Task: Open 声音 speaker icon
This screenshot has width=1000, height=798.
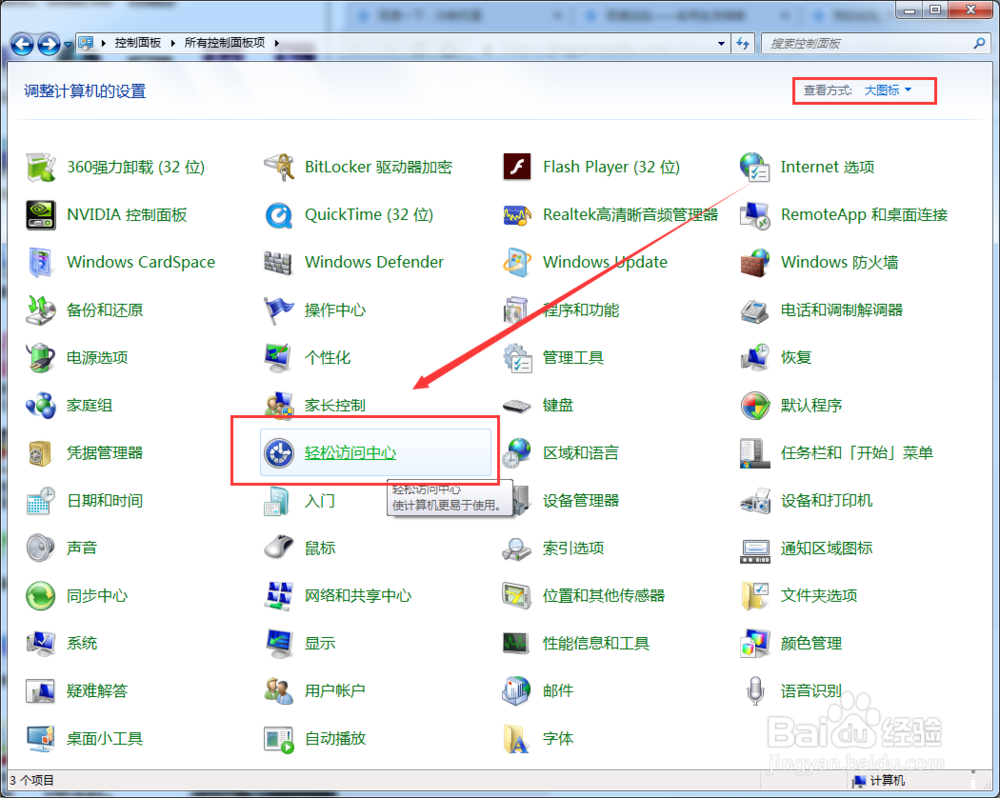Action: (41, 548)
